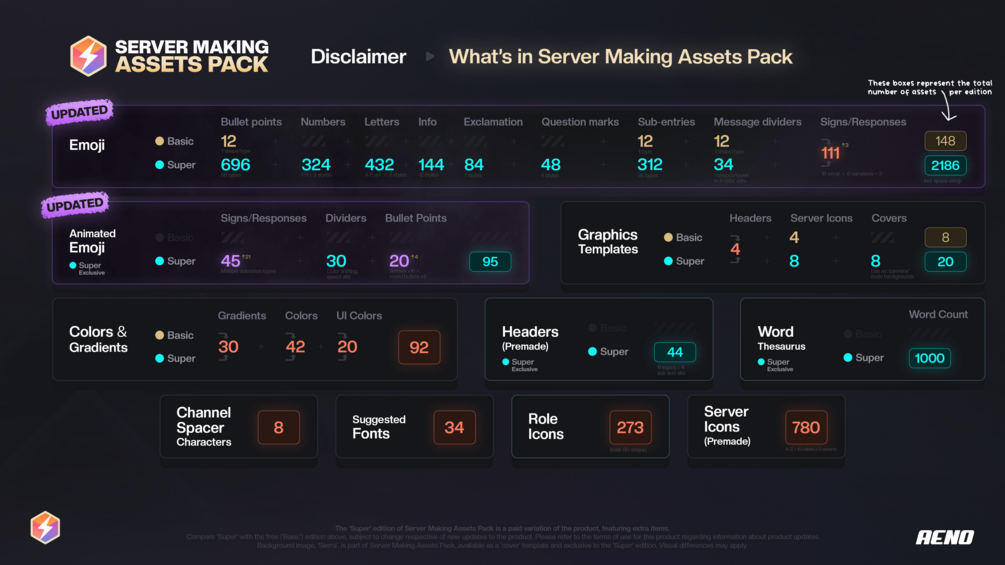Click the Graphics Templates Super total 20
The width and height of the screenshot is (1005, 565).
[x=945, y=261]
